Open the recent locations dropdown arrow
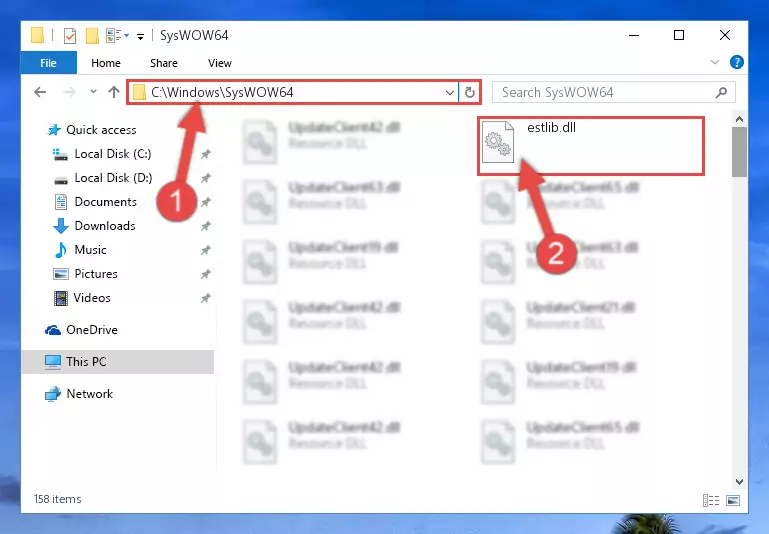 93,92
